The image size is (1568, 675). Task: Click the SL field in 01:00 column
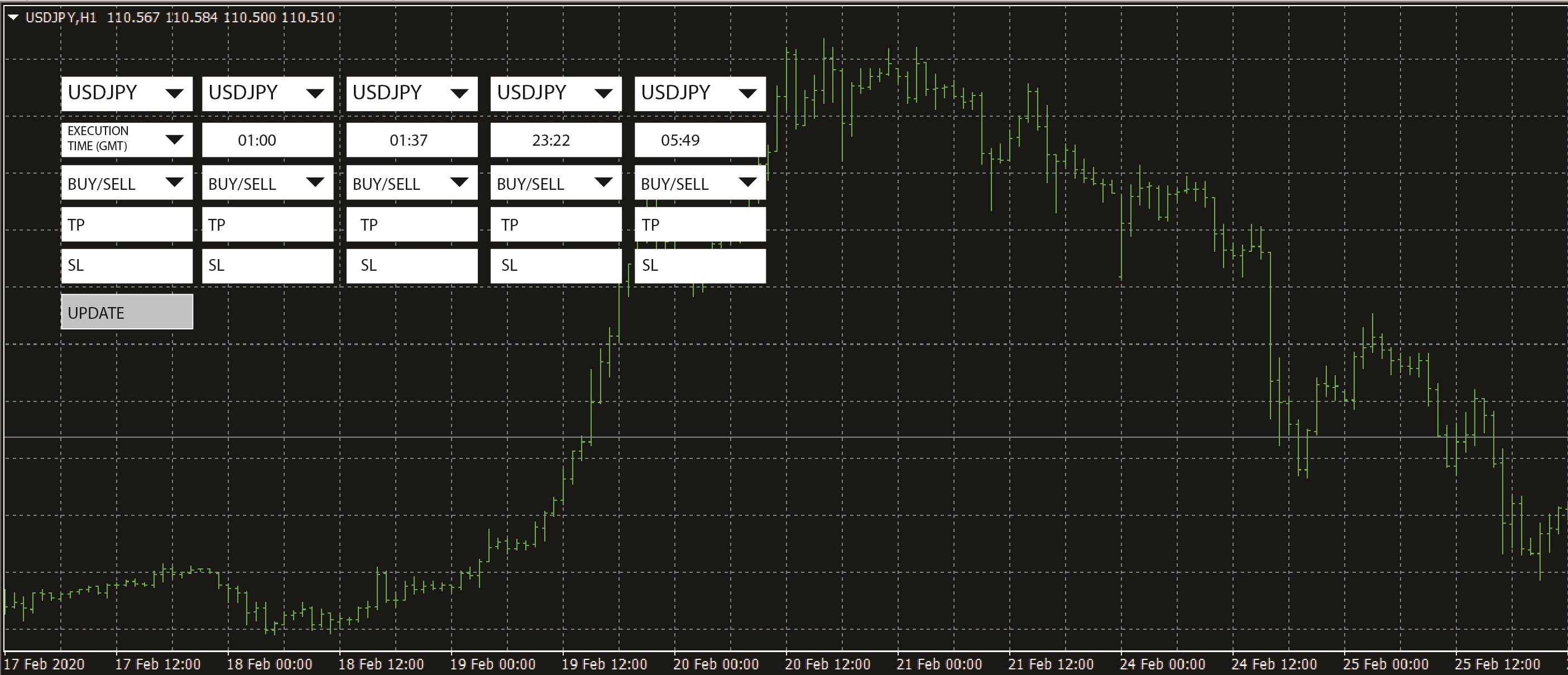[268, 266]
